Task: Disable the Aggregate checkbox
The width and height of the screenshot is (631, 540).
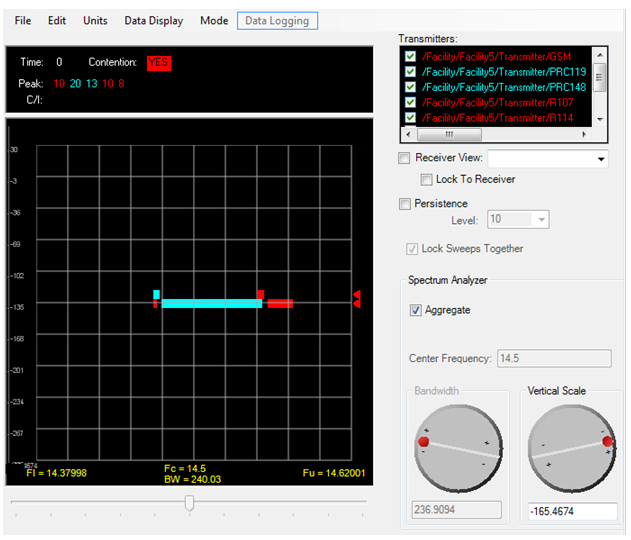Action: point(416,311)
